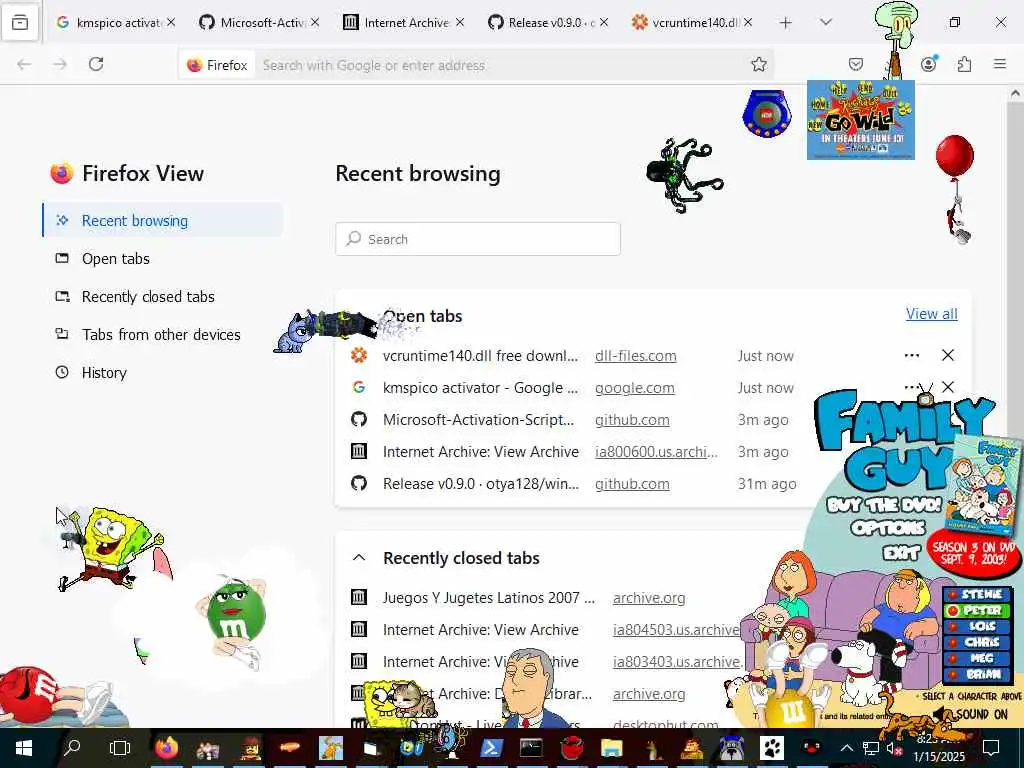The height and width of the screenshot is (768, 1024).
Task: Close the kmspico activator browser tab
Action: click(170, 22)
